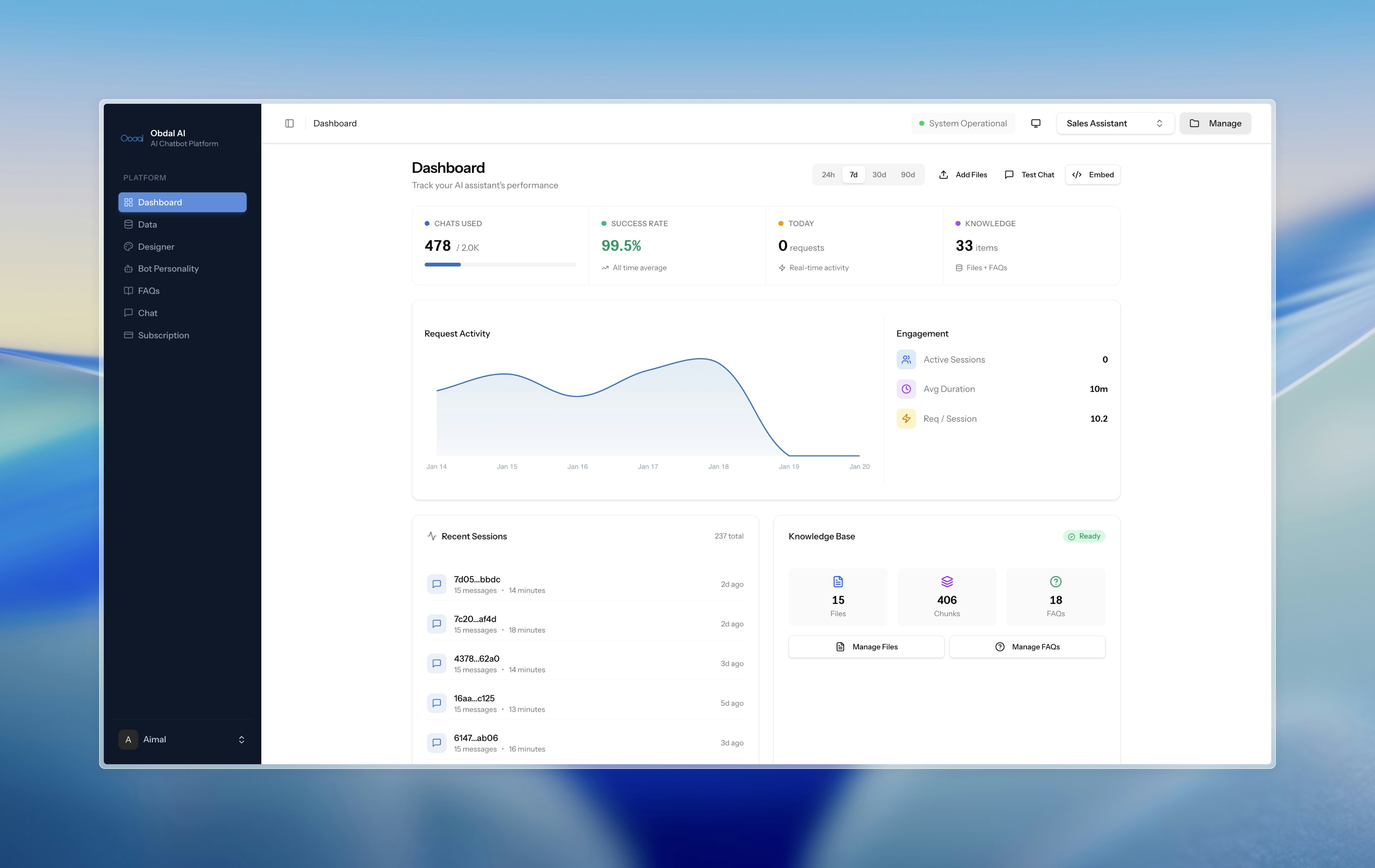Open session 16aa...c125 row text
This screenshot has height=868, width=1375.
pos(499,703)
